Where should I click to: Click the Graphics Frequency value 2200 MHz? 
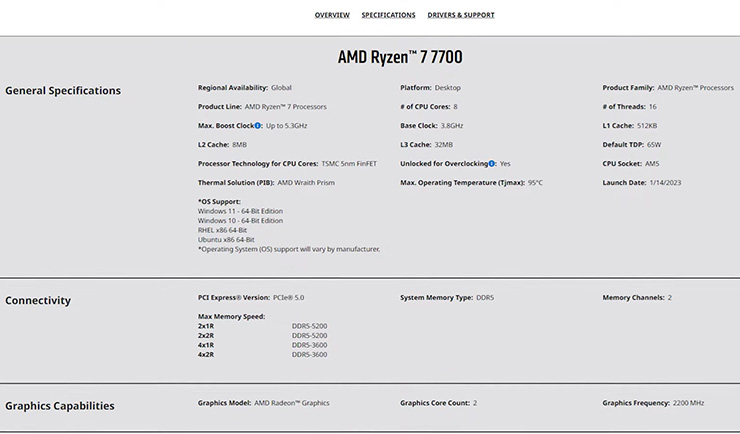(688, 403)
